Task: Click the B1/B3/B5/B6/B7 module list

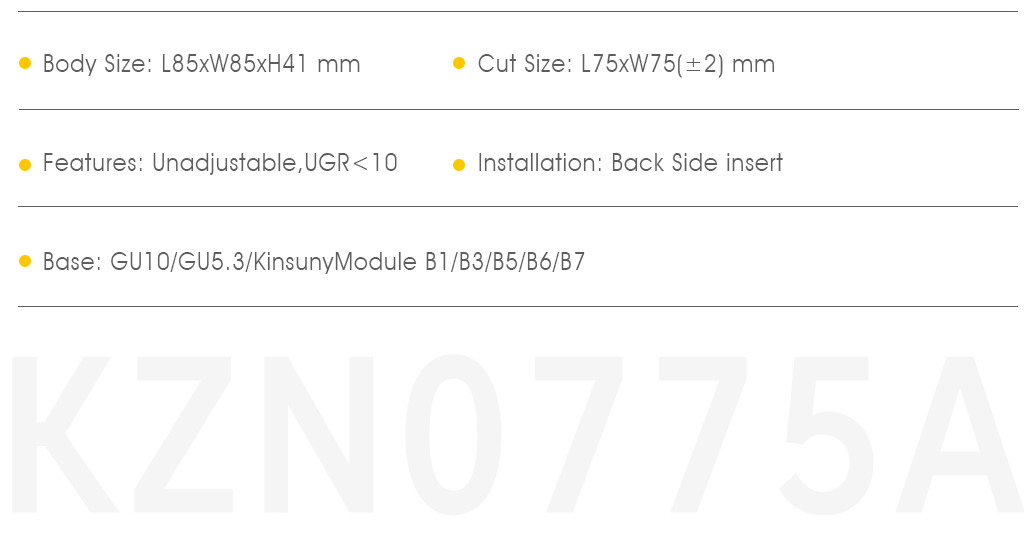Action: click(505, 262)
